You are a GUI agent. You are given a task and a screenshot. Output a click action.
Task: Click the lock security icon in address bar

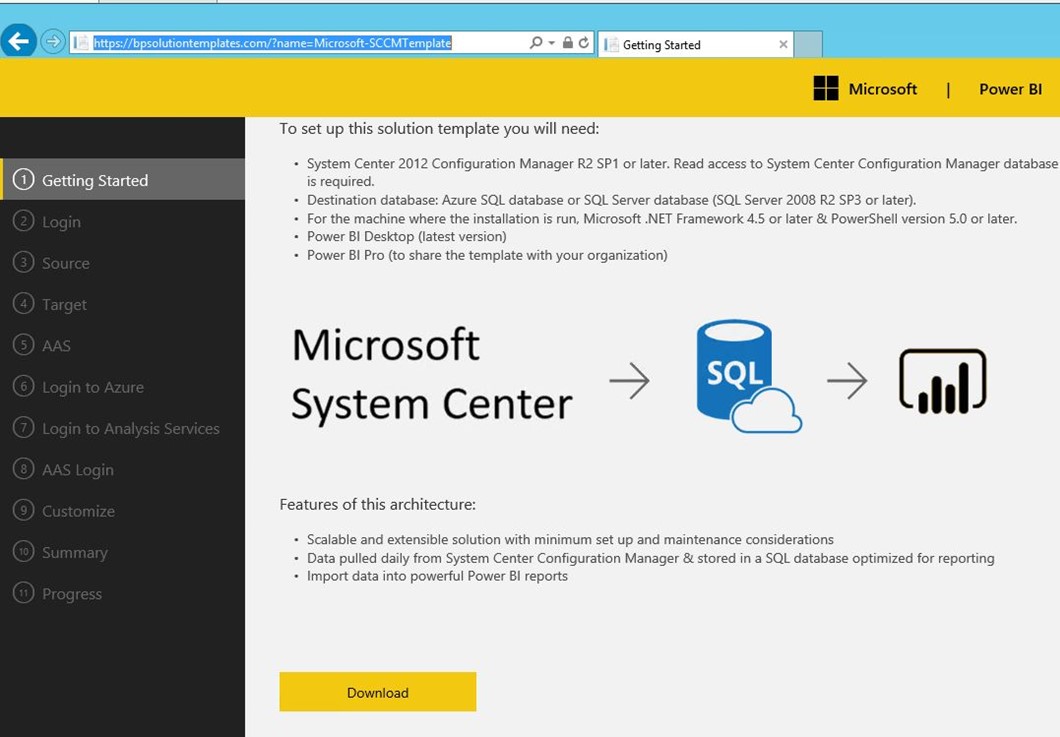pos(568,43)
